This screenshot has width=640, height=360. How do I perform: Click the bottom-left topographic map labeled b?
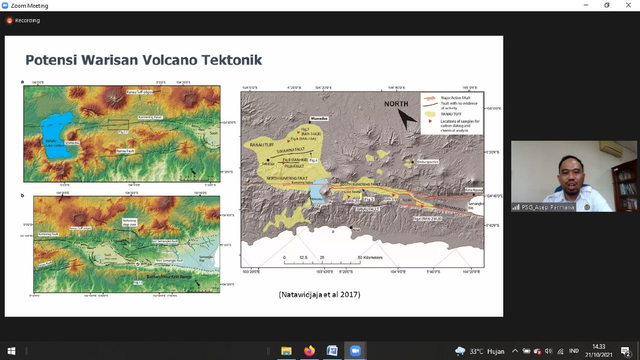pyautogui.click(x=127, y=244)
